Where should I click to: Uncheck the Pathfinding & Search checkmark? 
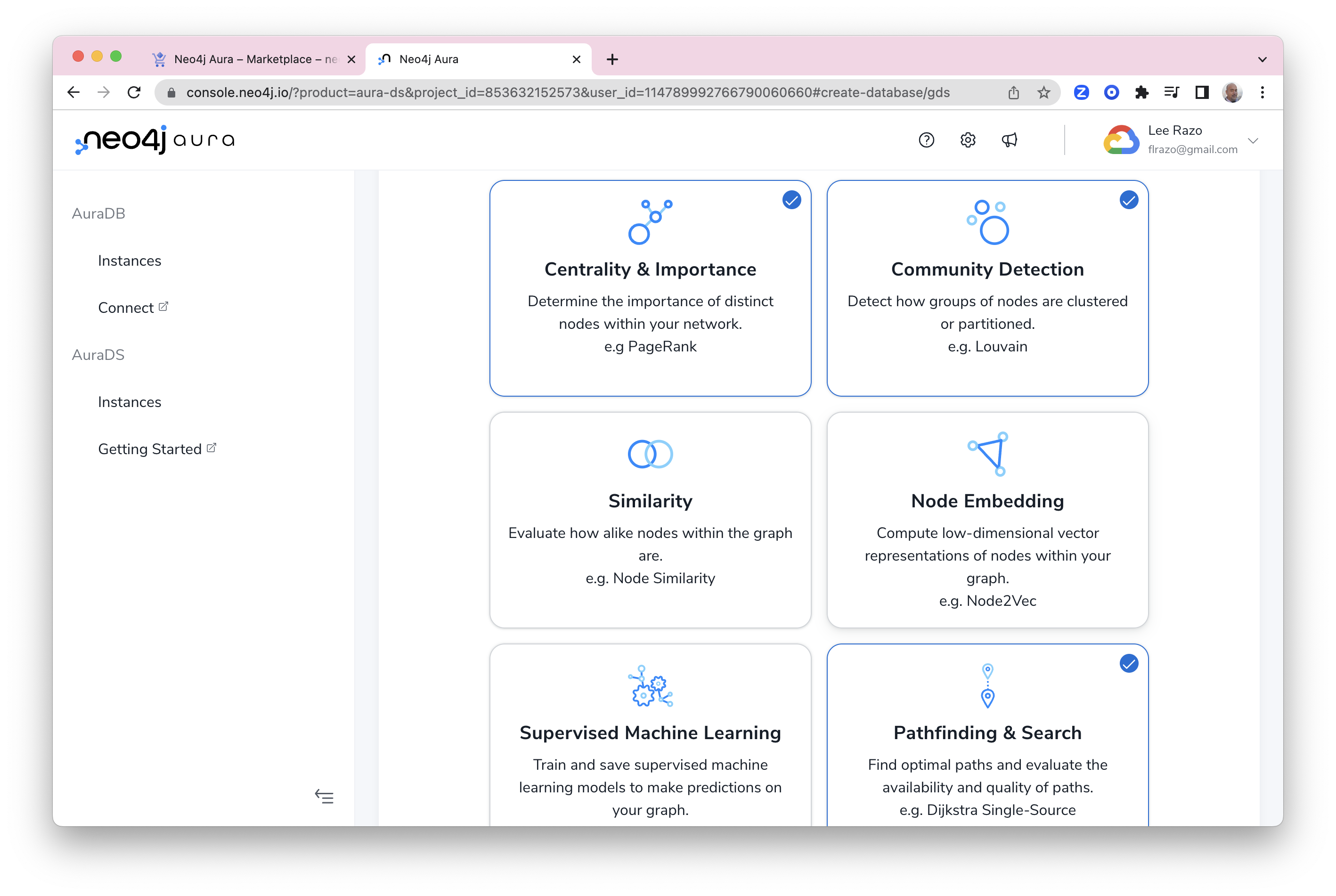click(x=1129, y=663)
